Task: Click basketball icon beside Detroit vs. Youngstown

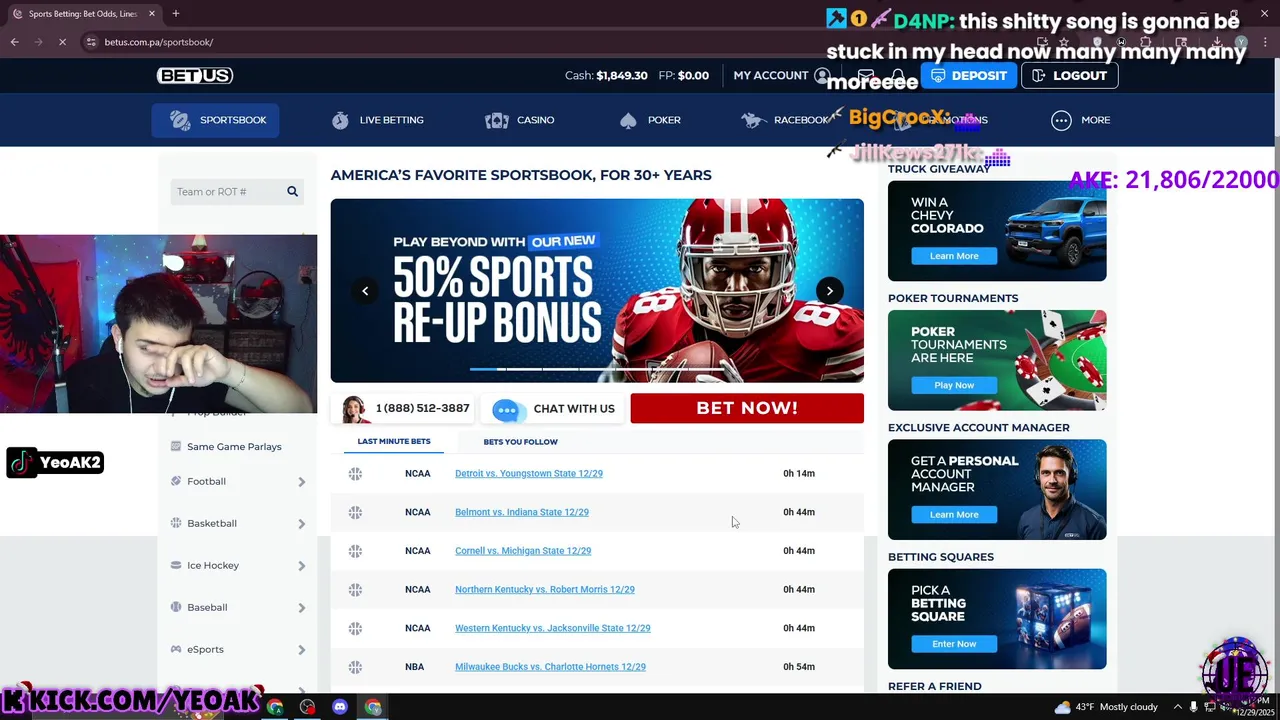Action: click(x=355, y=474)
